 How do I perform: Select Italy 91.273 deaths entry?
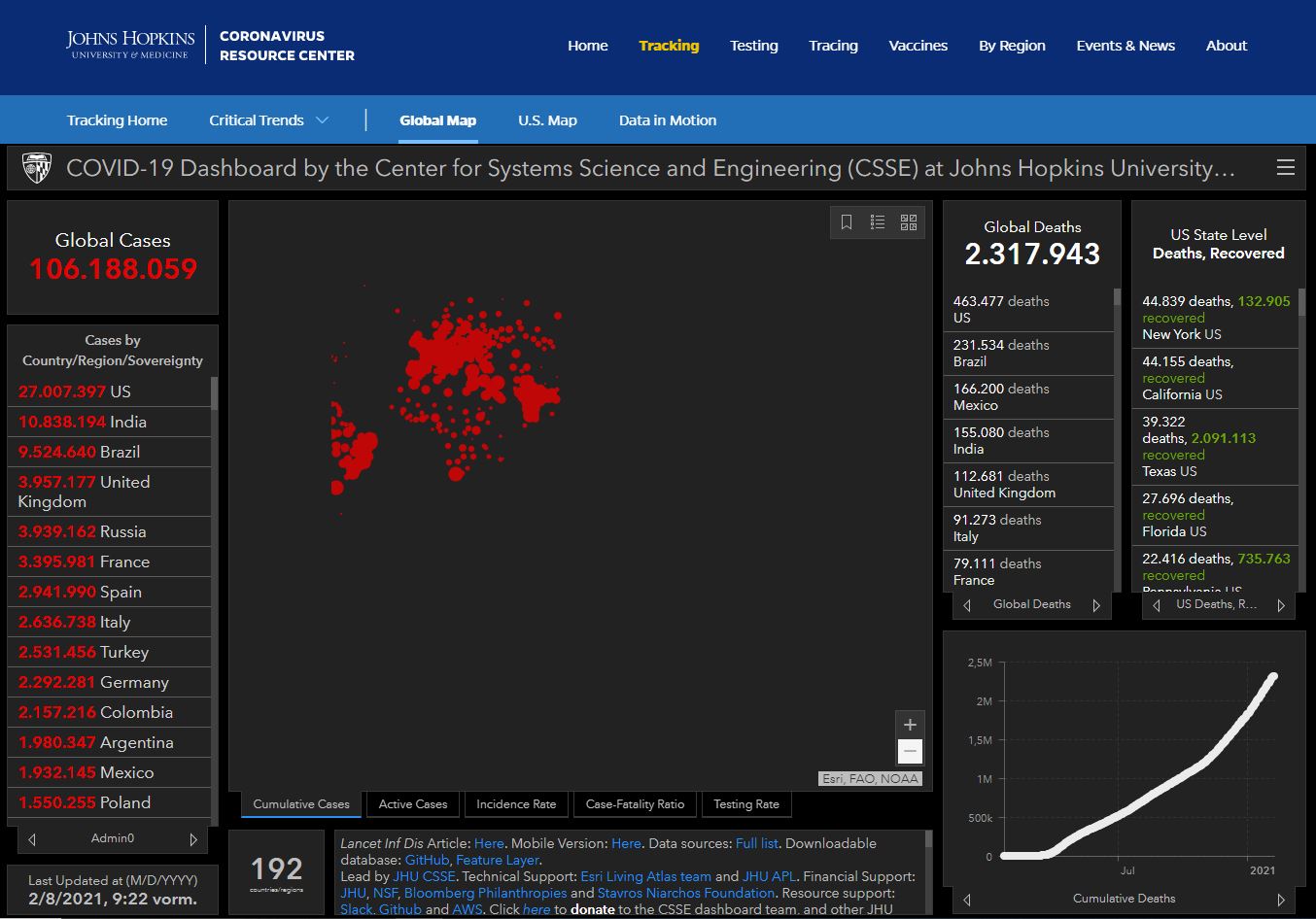pyautogui.click(x=1028, y=528)
